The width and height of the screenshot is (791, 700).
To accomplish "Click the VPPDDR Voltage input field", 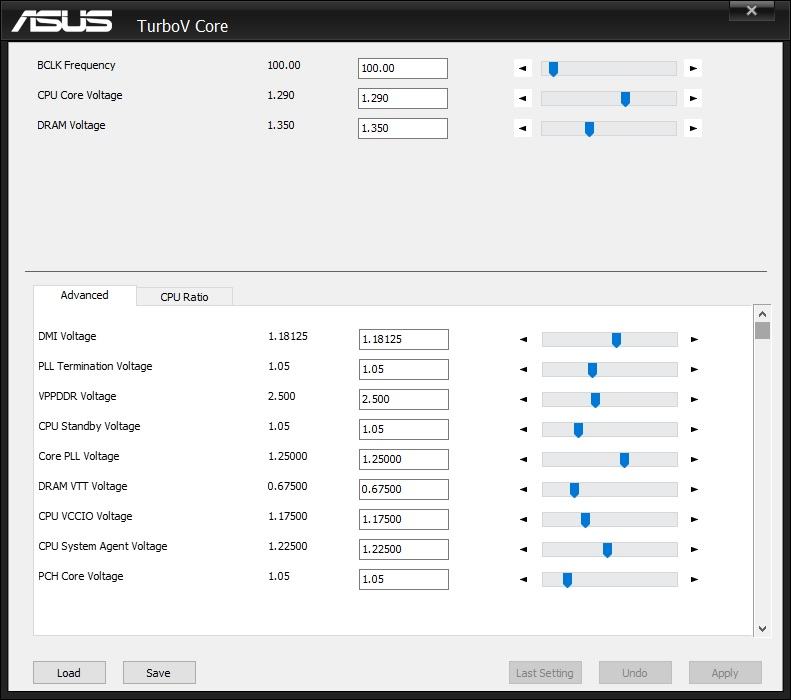I will coord(404,399).
